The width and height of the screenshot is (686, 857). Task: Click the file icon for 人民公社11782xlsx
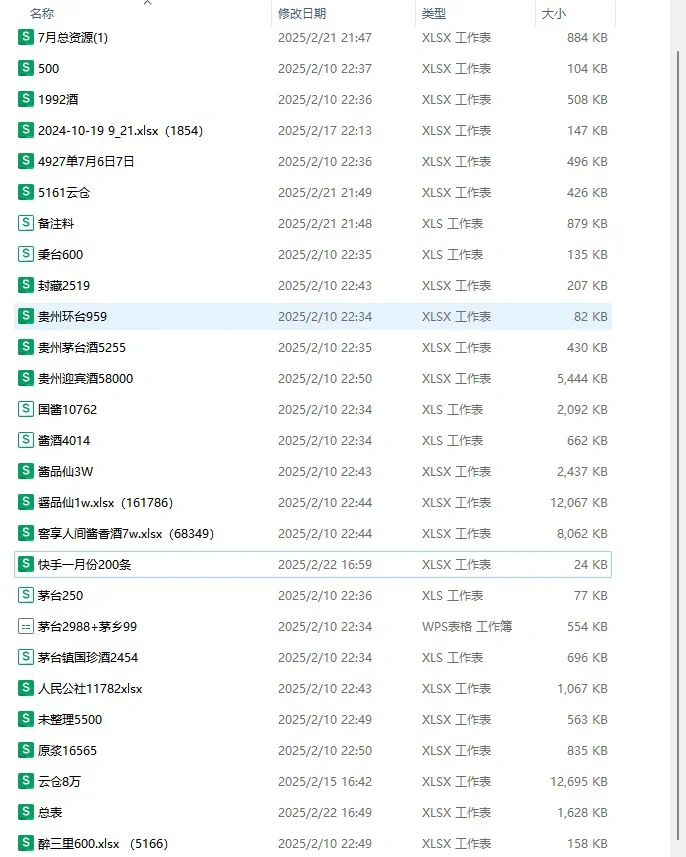[x=26, y=688]
